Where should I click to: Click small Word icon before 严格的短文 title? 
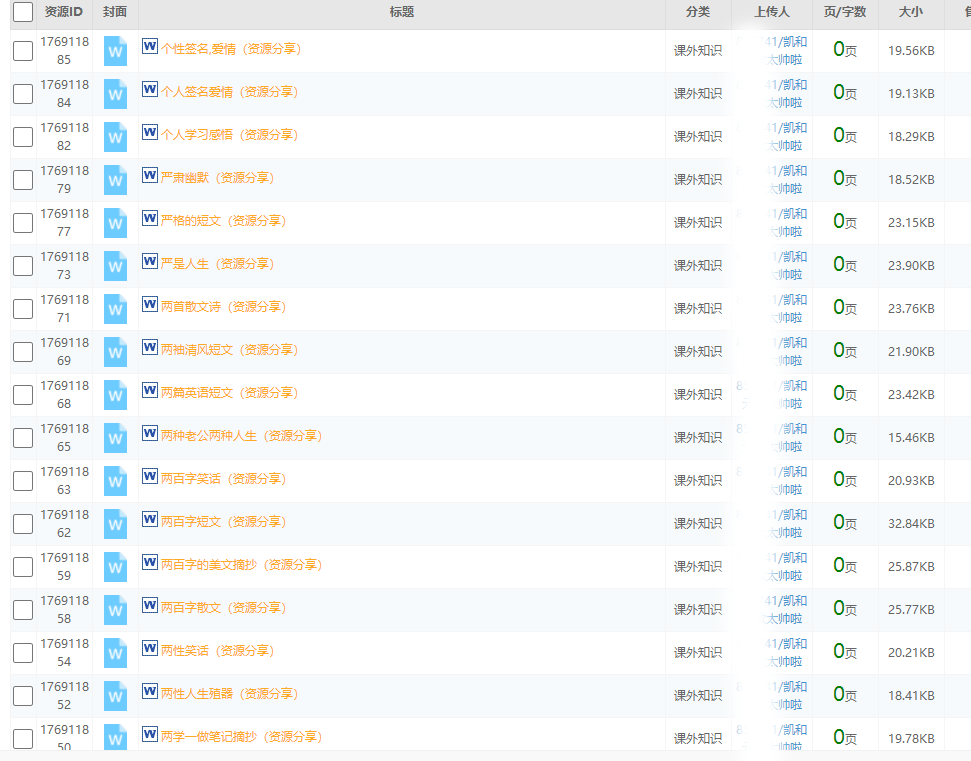[150, 219]
